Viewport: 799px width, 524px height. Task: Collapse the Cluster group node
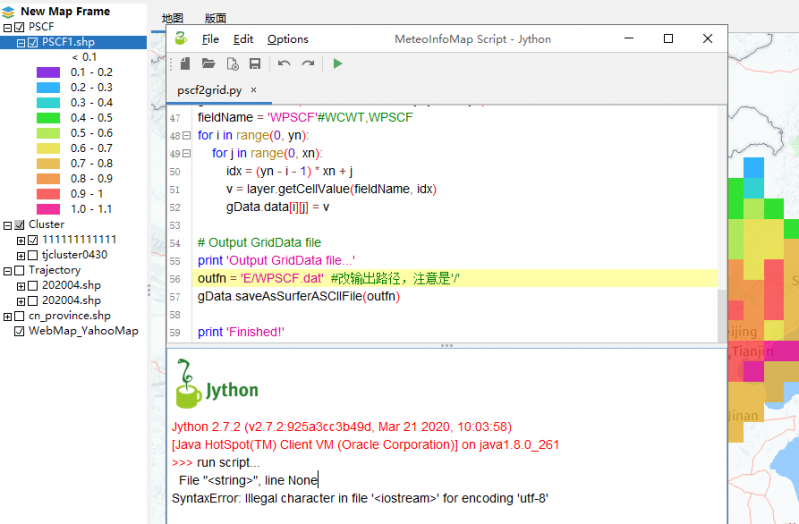click(x=8, y=225)
